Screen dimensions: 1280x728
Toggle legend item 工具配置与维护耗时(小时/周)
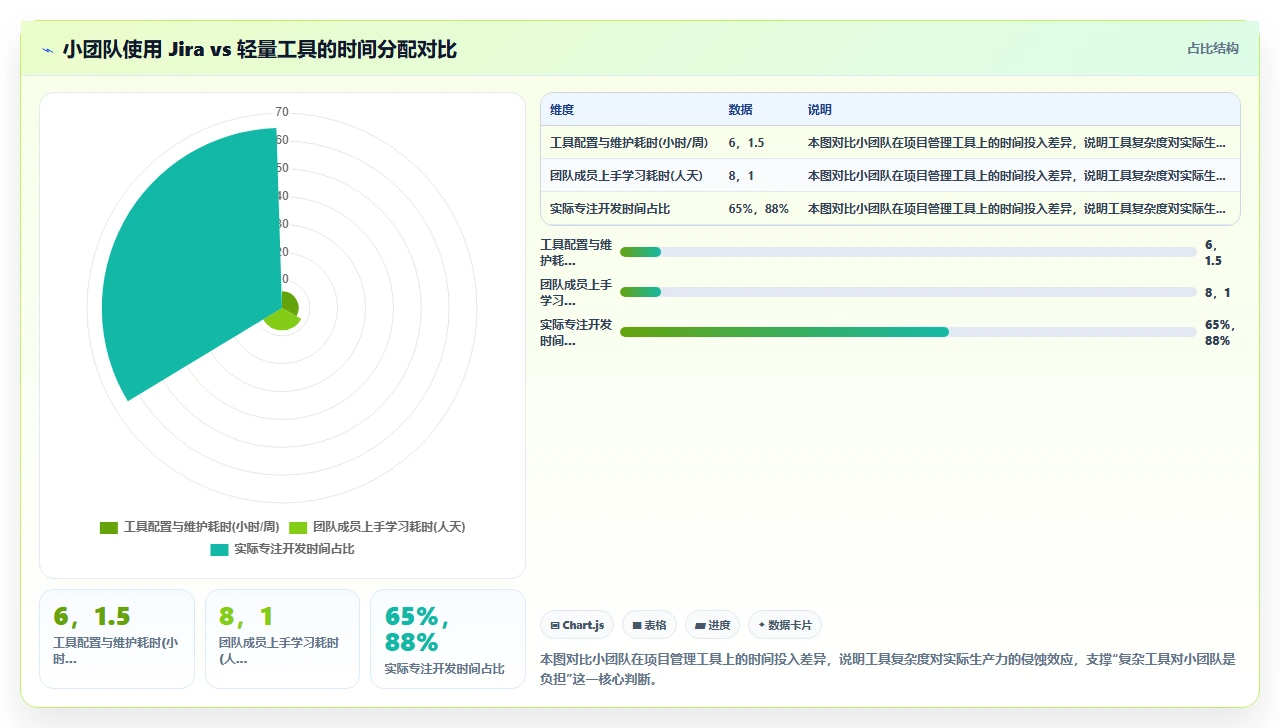[x=189, y=527]
